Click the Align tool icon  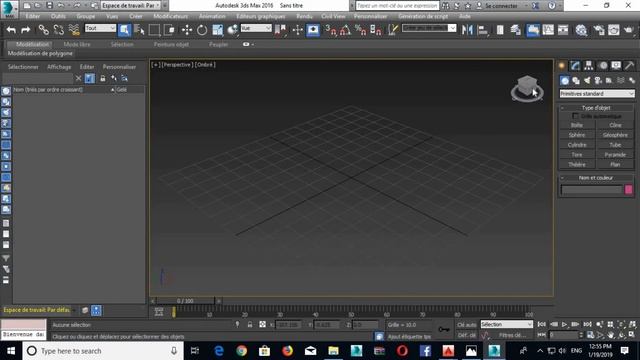[x=483, y=30]
